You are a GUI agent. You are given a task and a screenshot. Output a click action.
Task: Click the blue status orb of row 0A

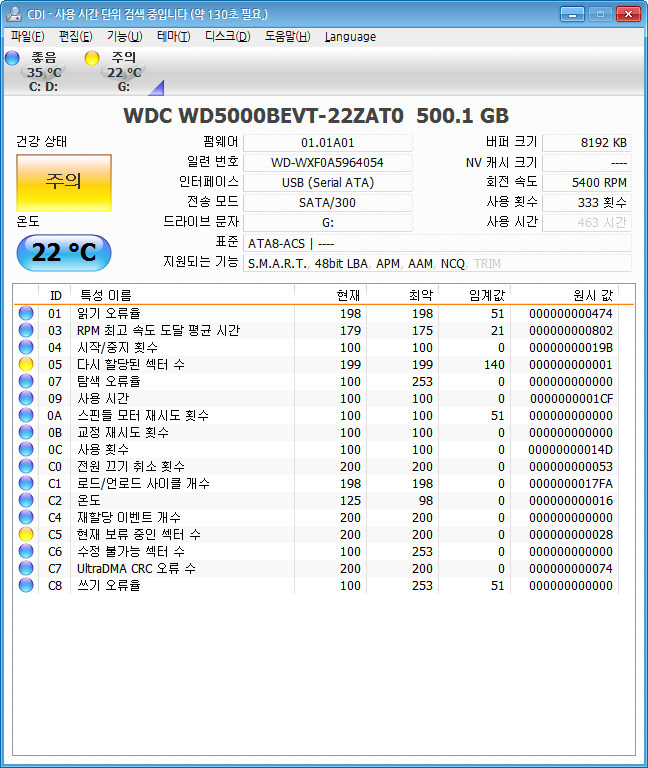[x=26, y=415]
